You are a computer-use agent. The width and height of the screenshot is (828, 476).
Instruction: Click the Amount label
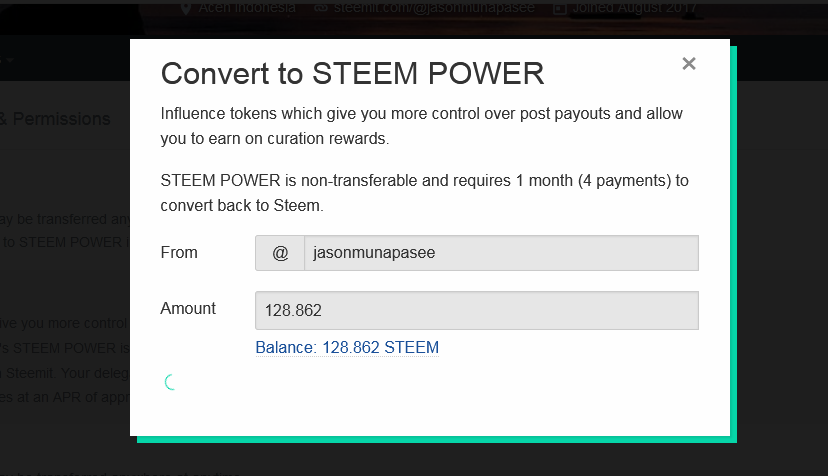[188, 309]
